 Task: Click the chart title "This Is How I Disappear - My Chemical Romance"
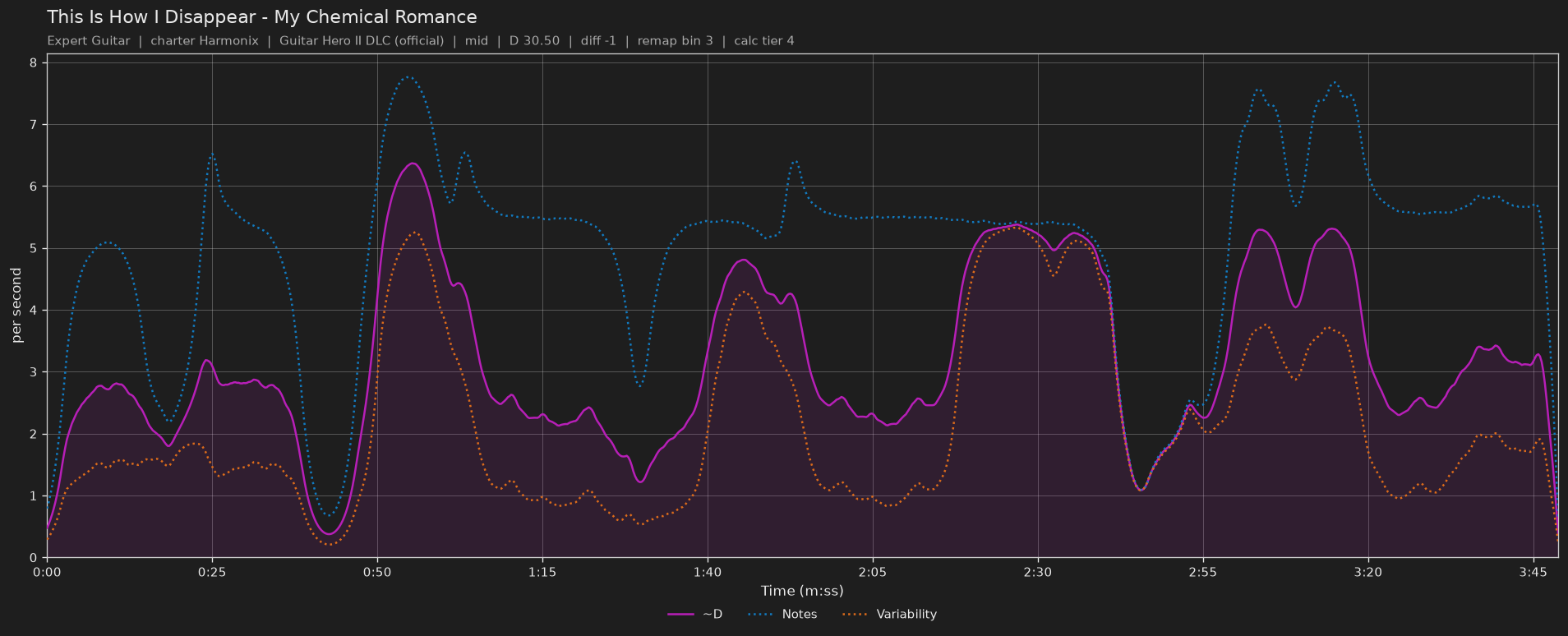(x=262, y=17)
